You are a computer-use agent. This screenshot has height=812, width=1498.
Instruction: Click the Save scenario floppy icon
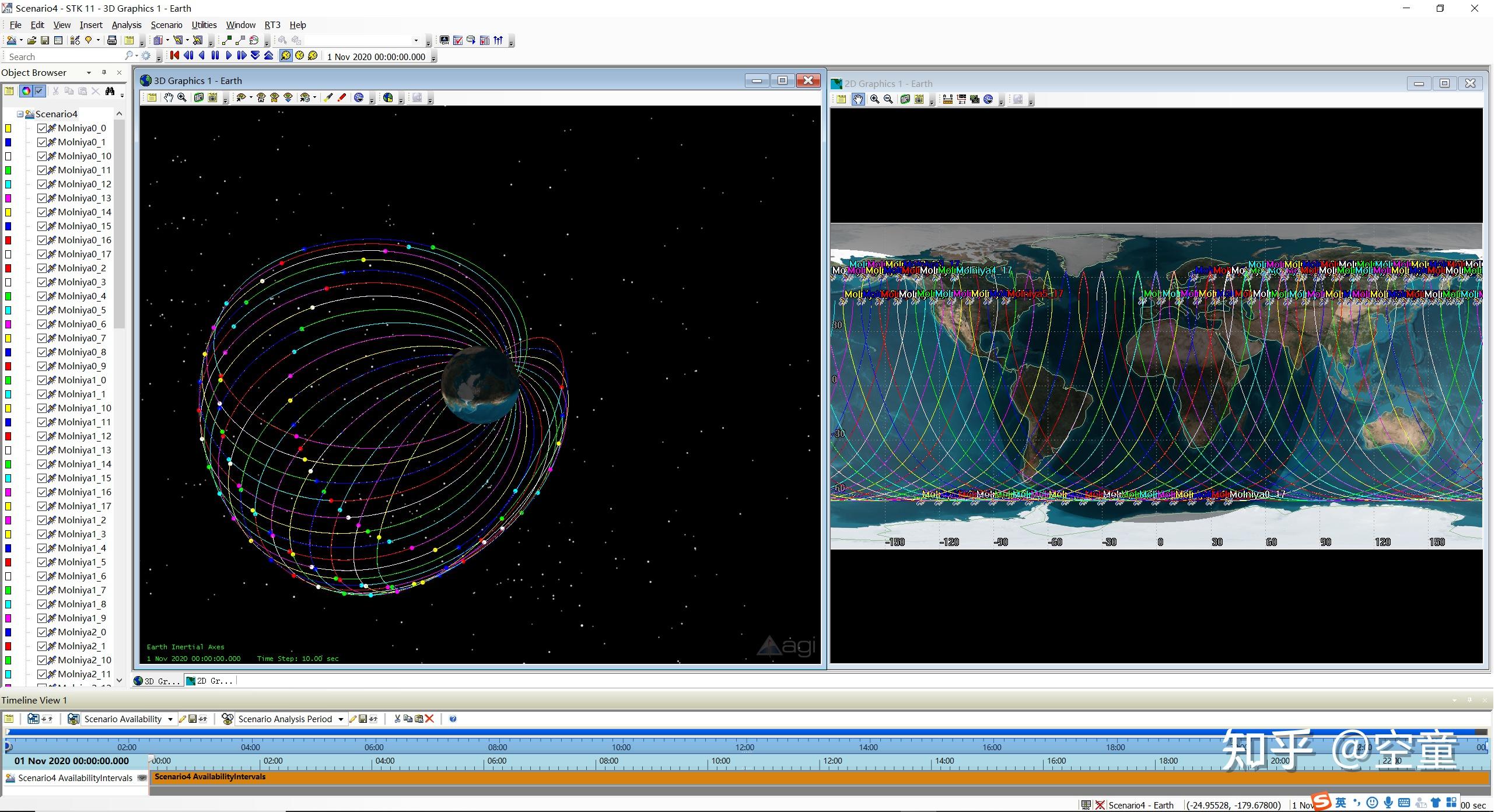pos(45,40)
